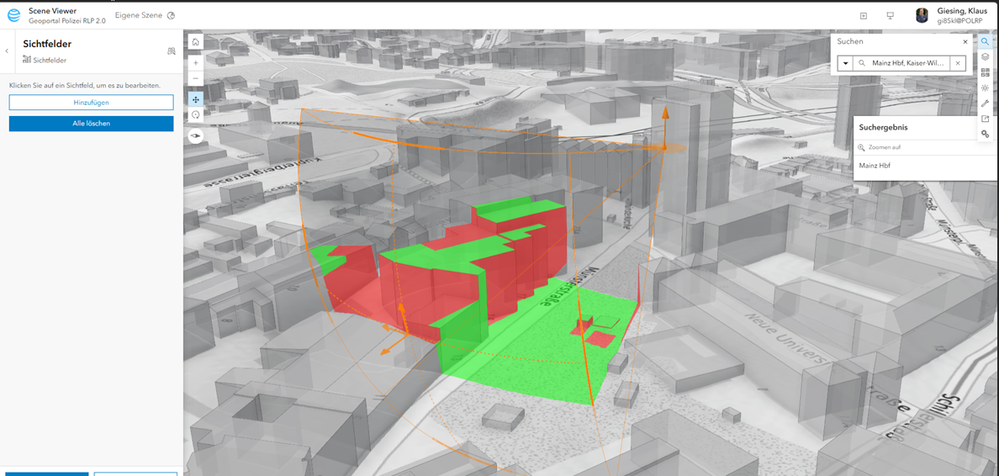999x476 pixels.
Task: Zoom out with the minus button
Action: coord(196,78)
